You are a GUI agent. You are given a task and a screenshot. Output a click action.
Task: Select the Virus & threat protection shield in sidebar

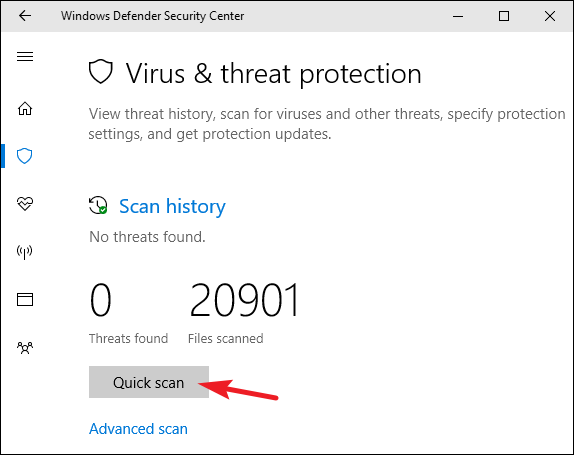(25, 156)
